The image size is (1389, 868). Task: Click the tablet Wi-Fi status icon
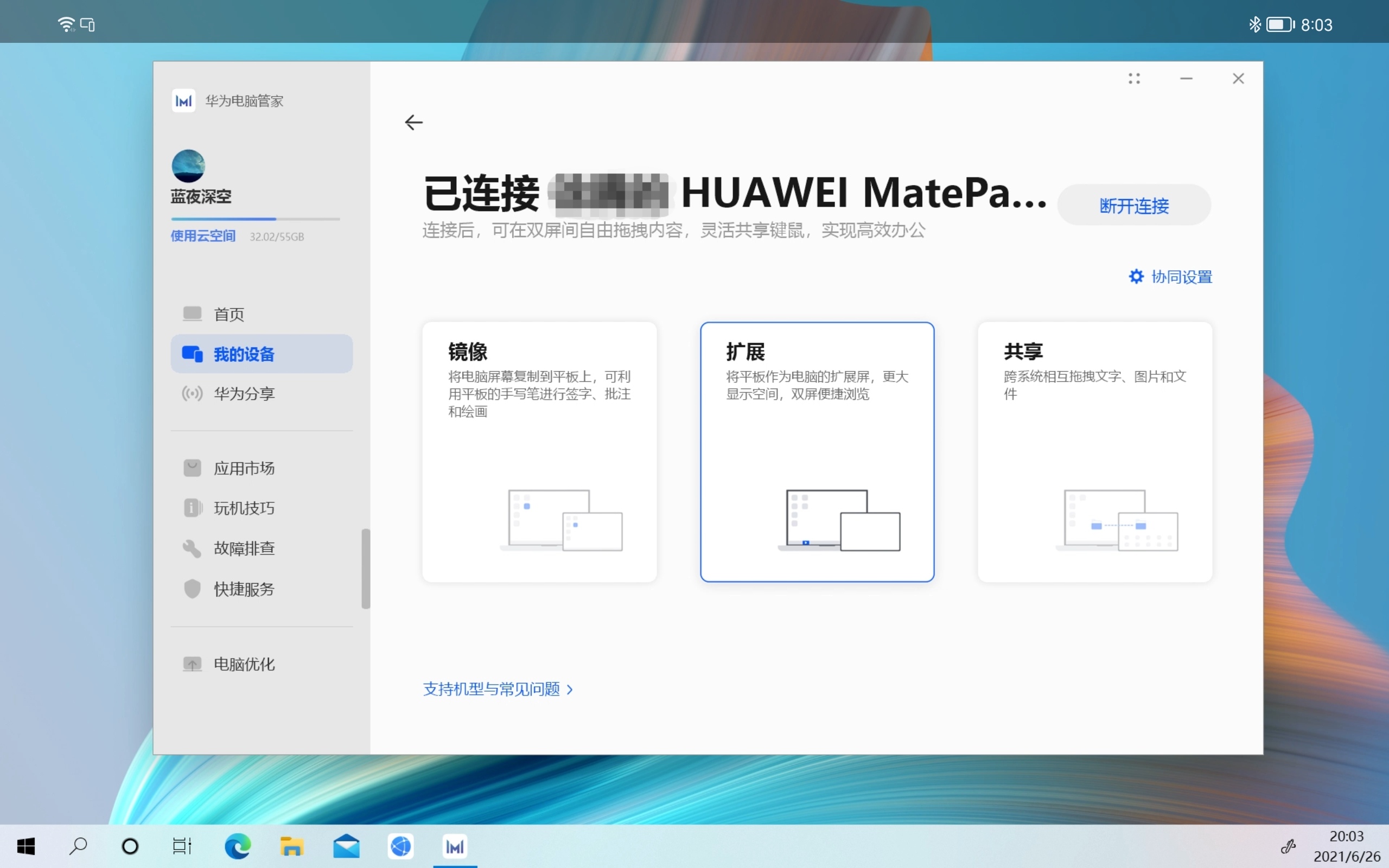[x=67, y=24]
